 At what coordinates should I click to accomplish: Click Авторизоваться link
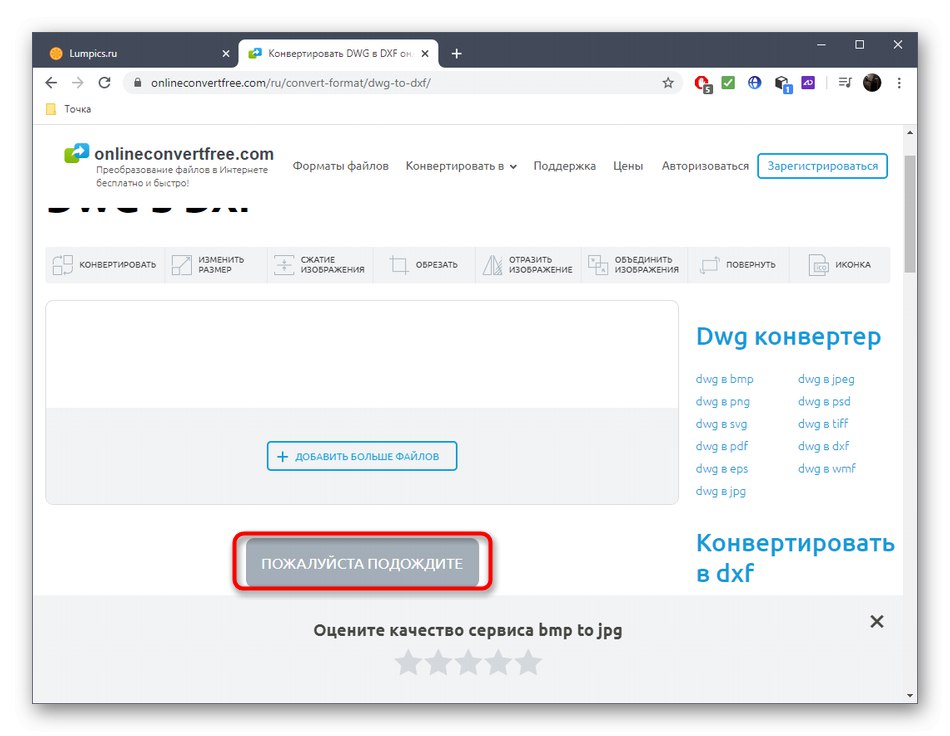[x=705, y=166]
